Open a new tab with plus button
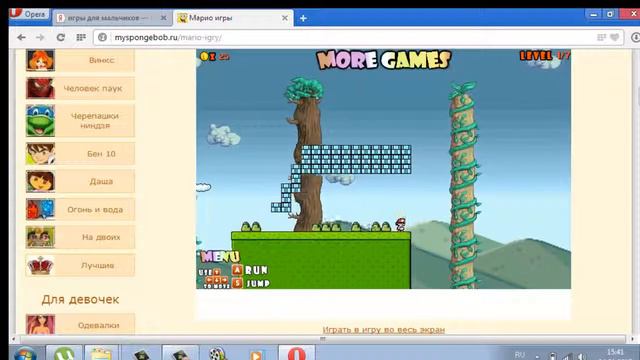This screenshot has height=360, width=640. tap(303, 18)
